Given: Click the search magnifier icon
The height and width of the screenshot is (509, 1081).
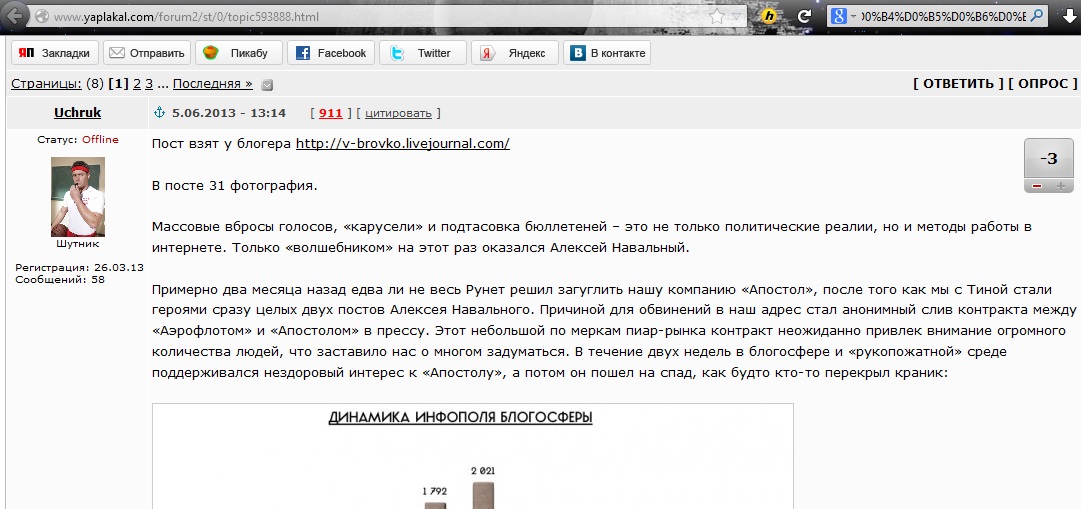Looking at the screenshot, I should tap(1037, 16).
